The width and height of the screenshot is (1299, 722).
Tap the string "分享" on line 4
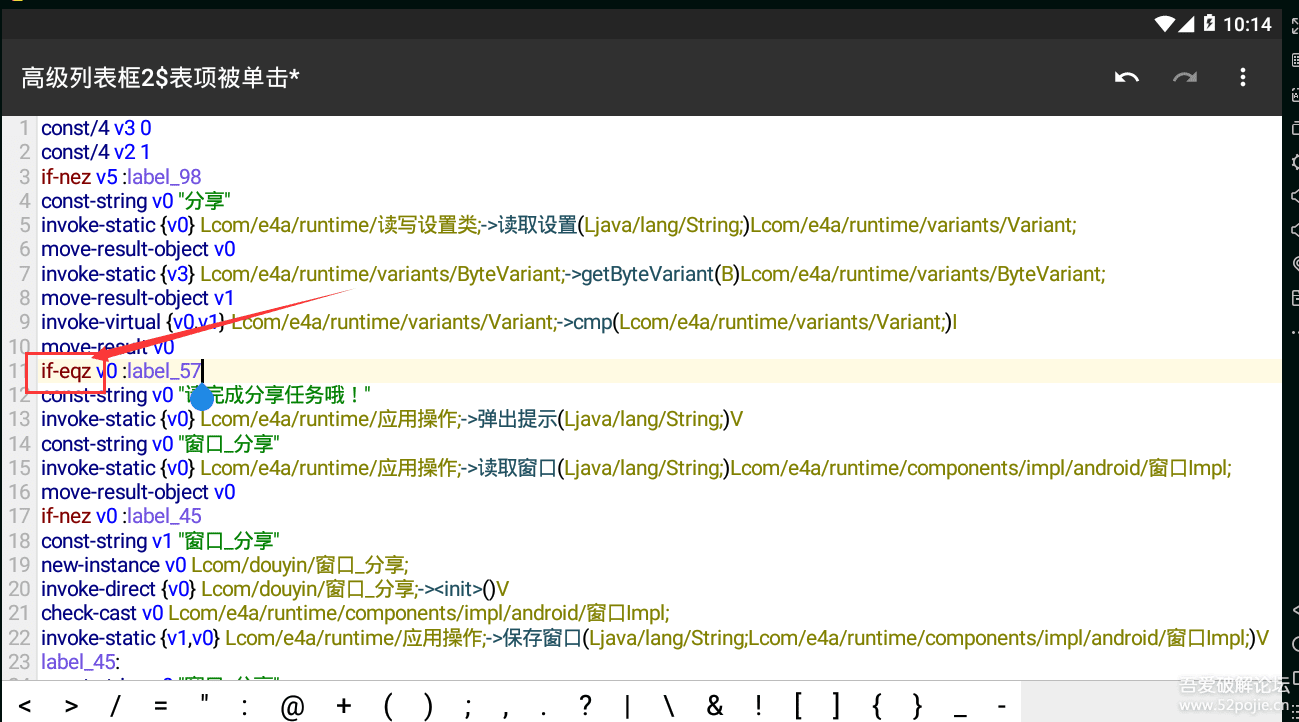[204, 201]
